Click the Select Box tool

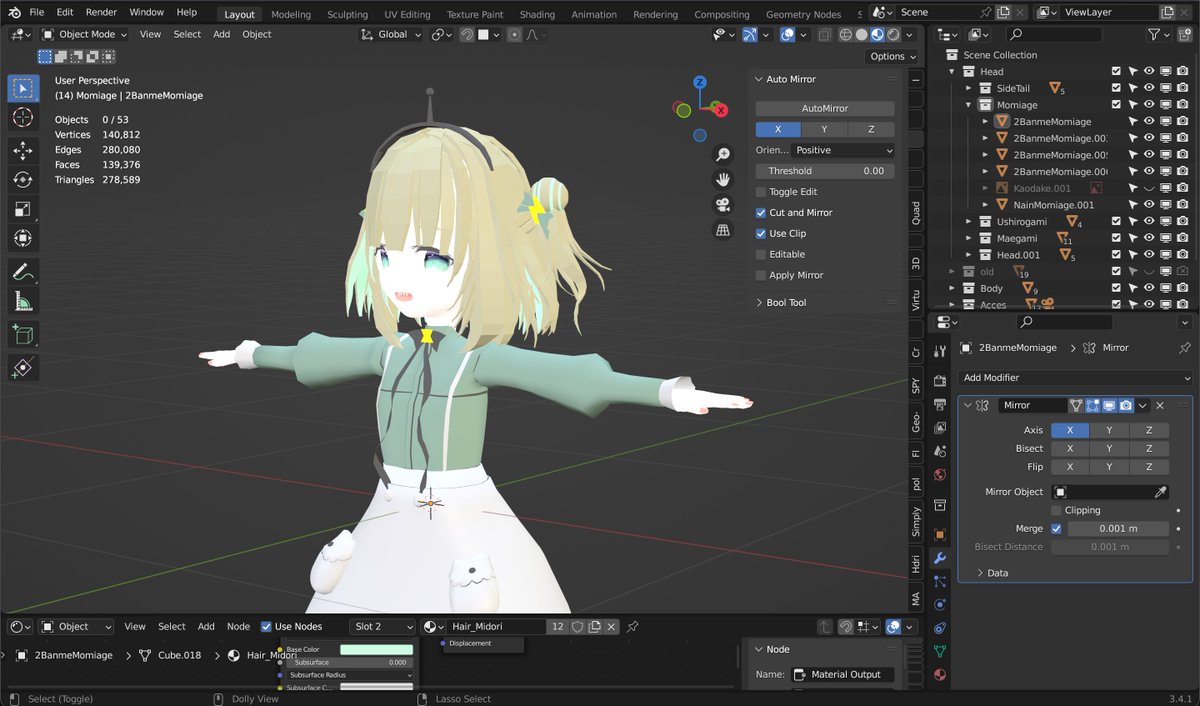pos(23,88)
